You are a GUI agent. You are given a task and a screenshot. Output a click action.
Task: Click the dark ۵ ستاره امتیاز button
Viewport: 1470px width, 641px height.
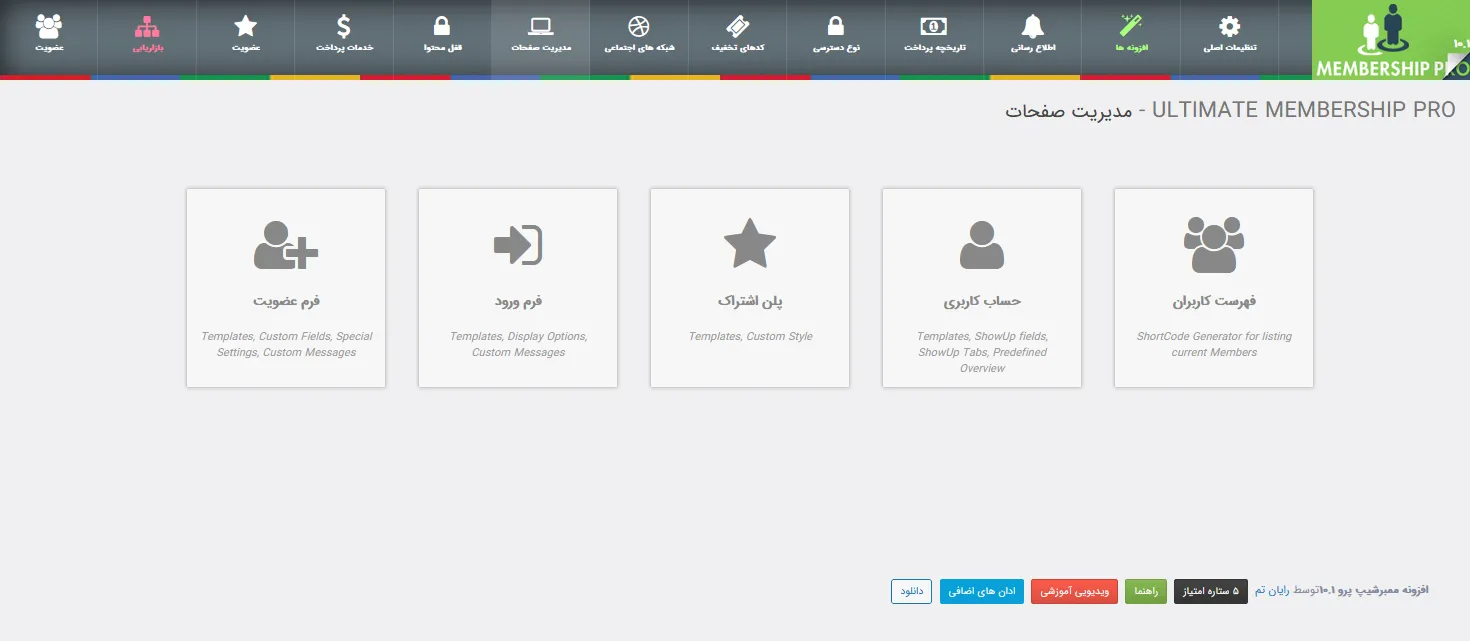(x=1212, y=591)
